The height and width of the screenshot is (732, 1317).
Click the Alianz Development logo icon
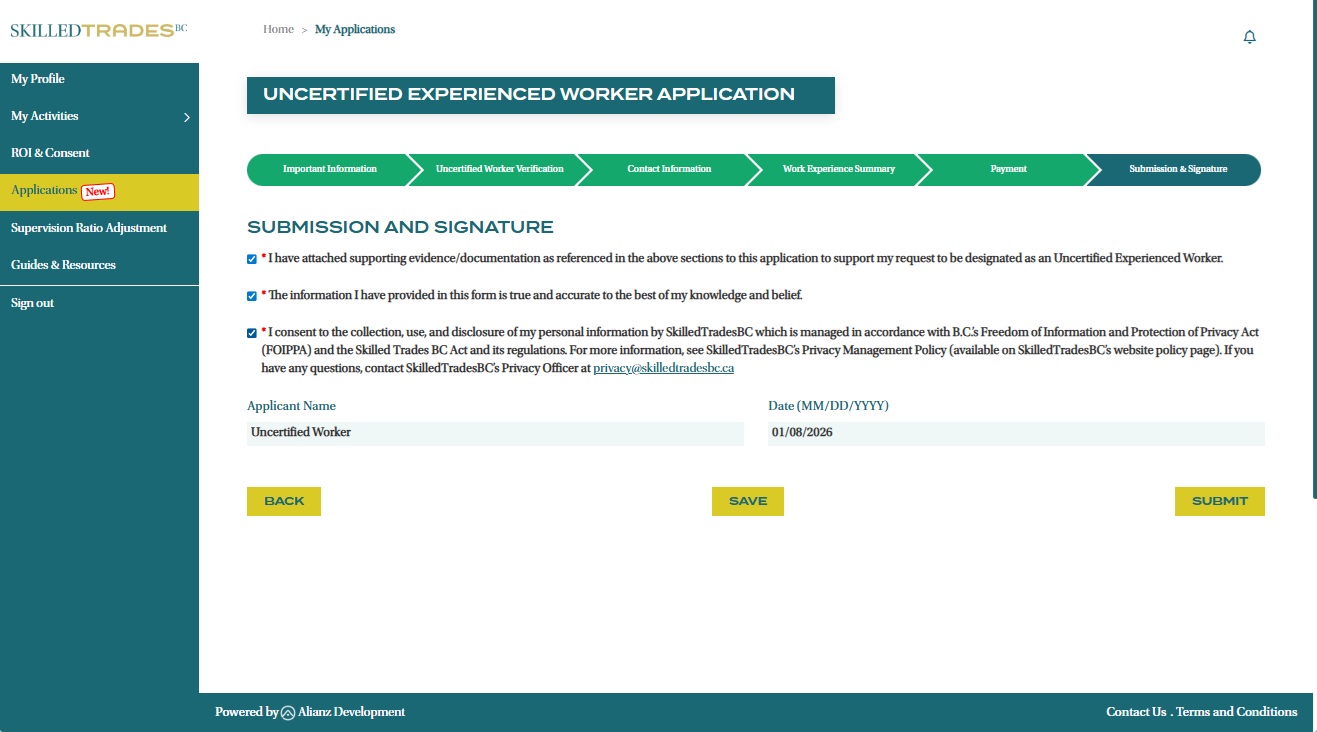pos(288,713)
